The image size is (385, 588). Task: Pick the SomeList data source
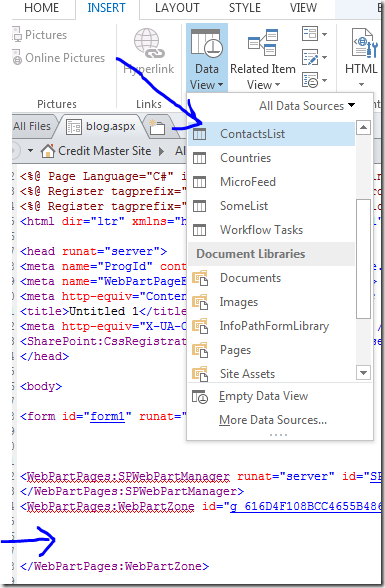[271, 206]
